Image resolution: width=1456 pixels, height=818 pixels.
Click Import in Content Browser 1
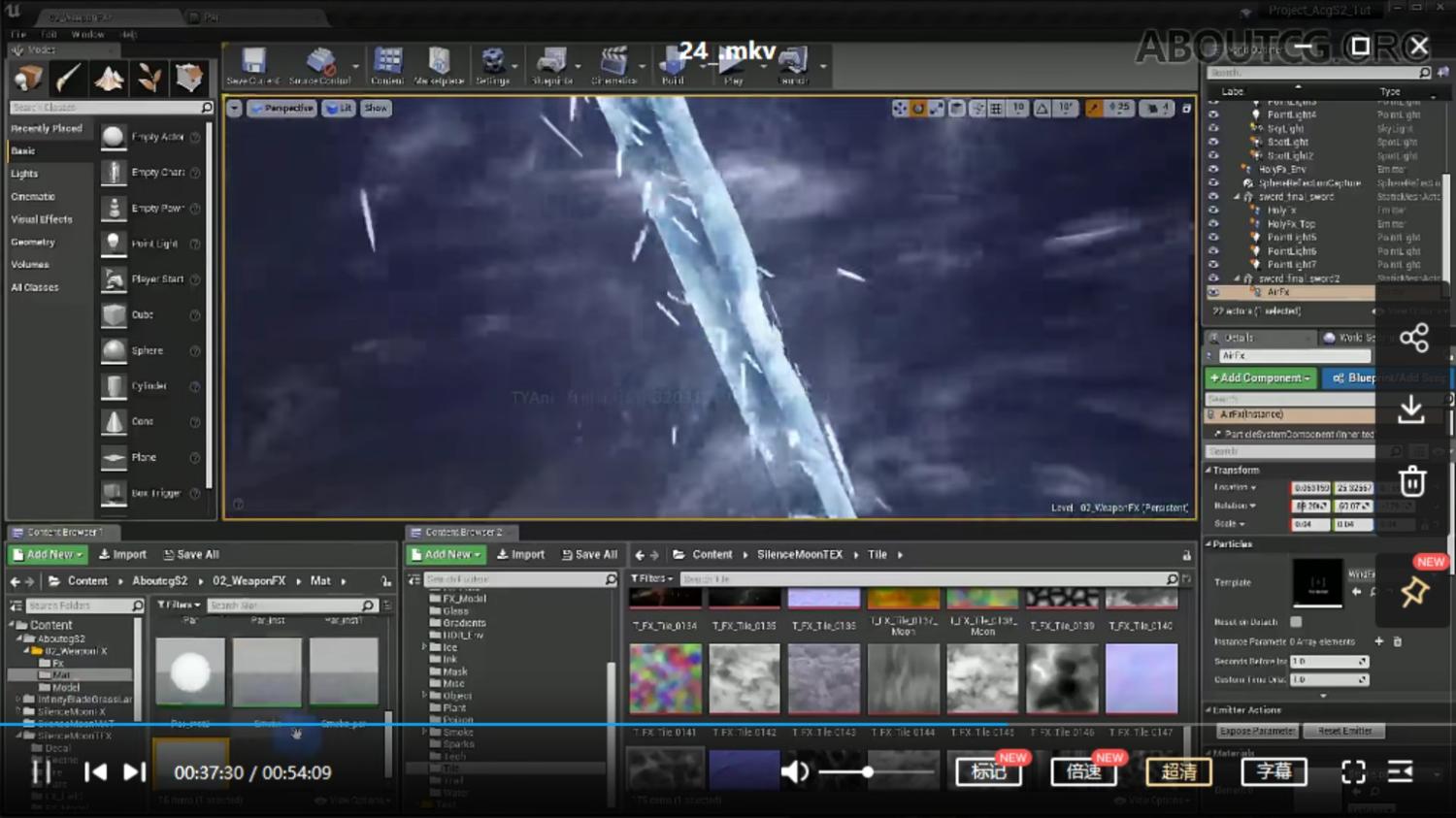point(122,554)
